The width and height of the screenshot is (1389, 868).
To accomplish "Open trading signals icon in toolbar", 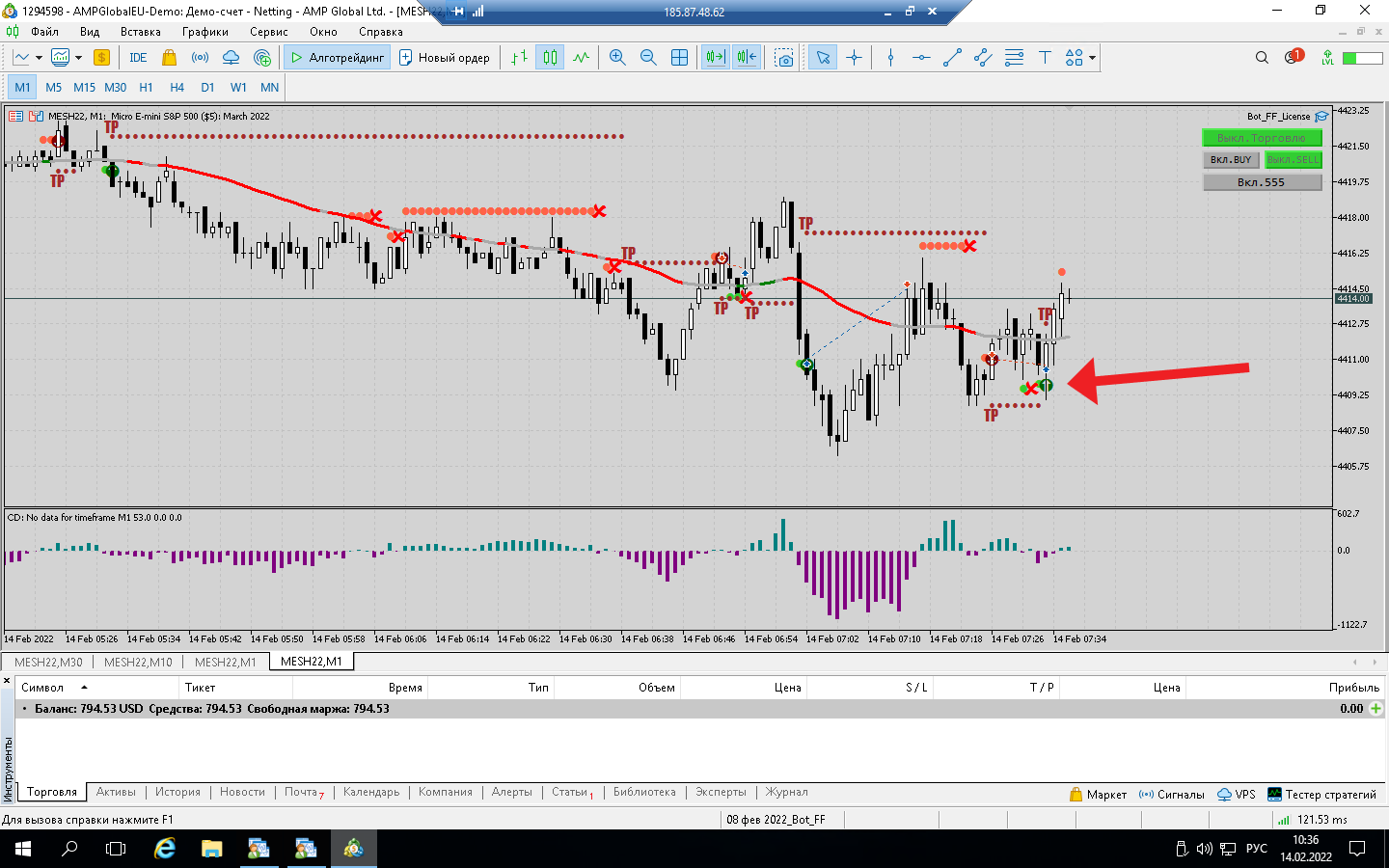I will click(200, 58).
